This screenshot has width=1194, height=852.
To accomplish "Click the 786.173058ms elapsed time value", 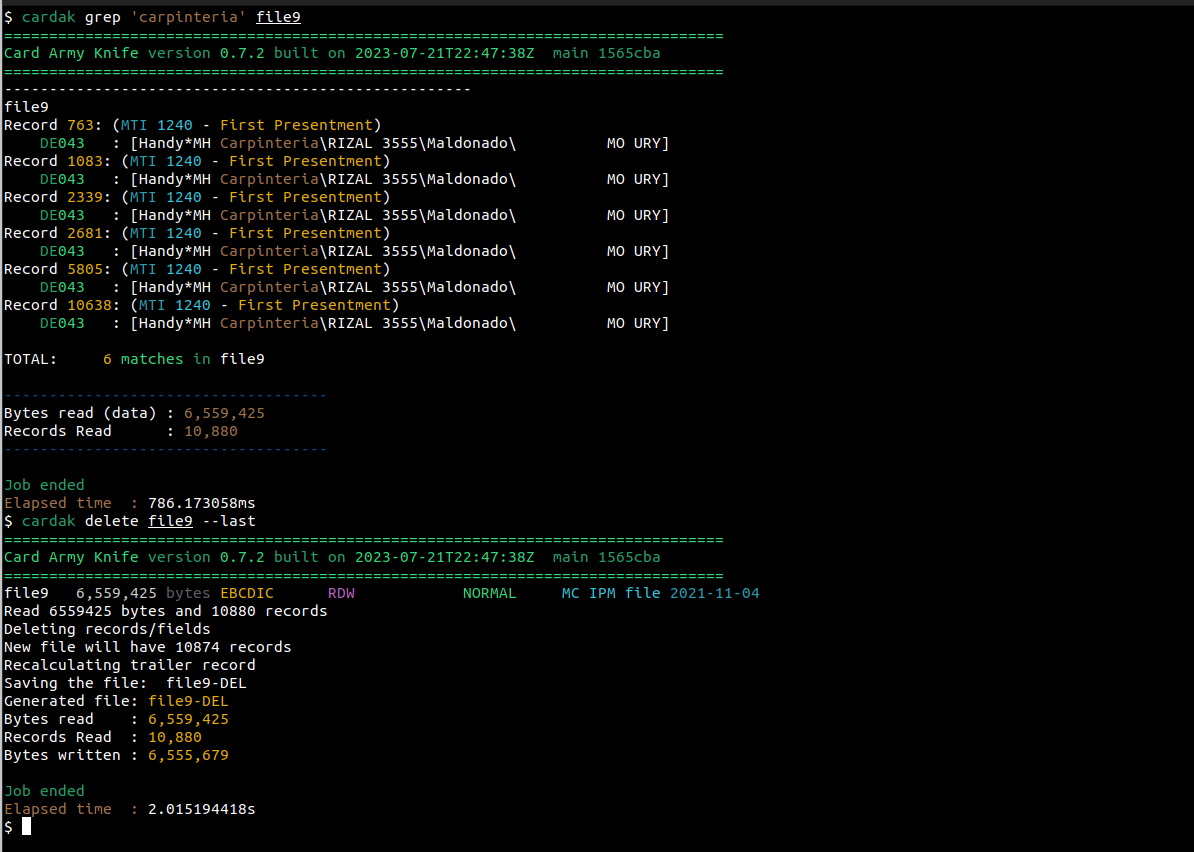I will tap(201, 503).
